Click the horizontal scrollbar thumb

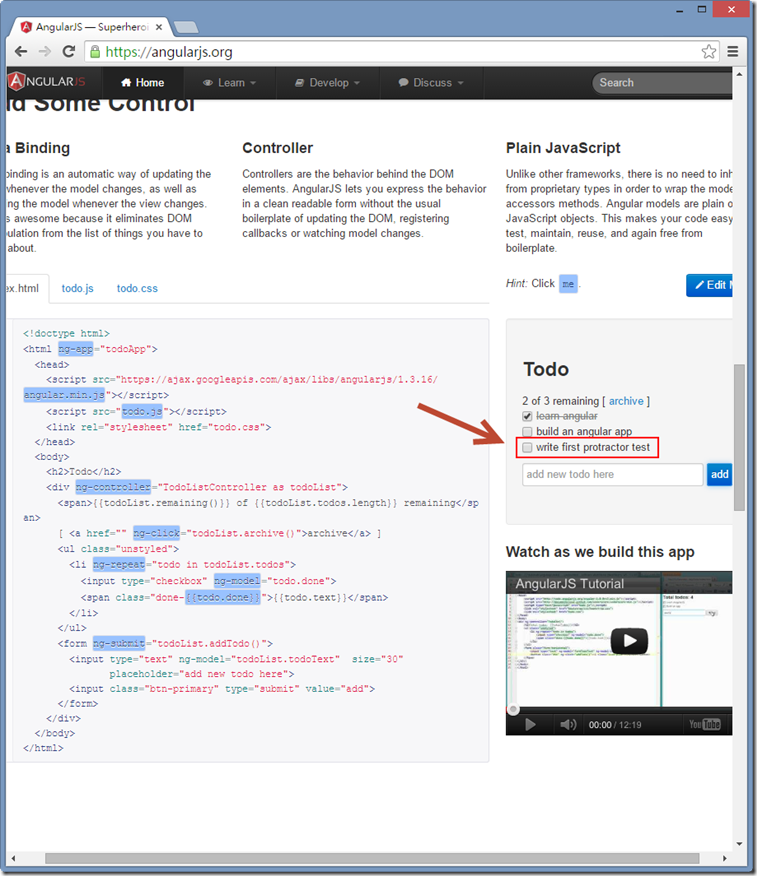[x=372, y=858]
